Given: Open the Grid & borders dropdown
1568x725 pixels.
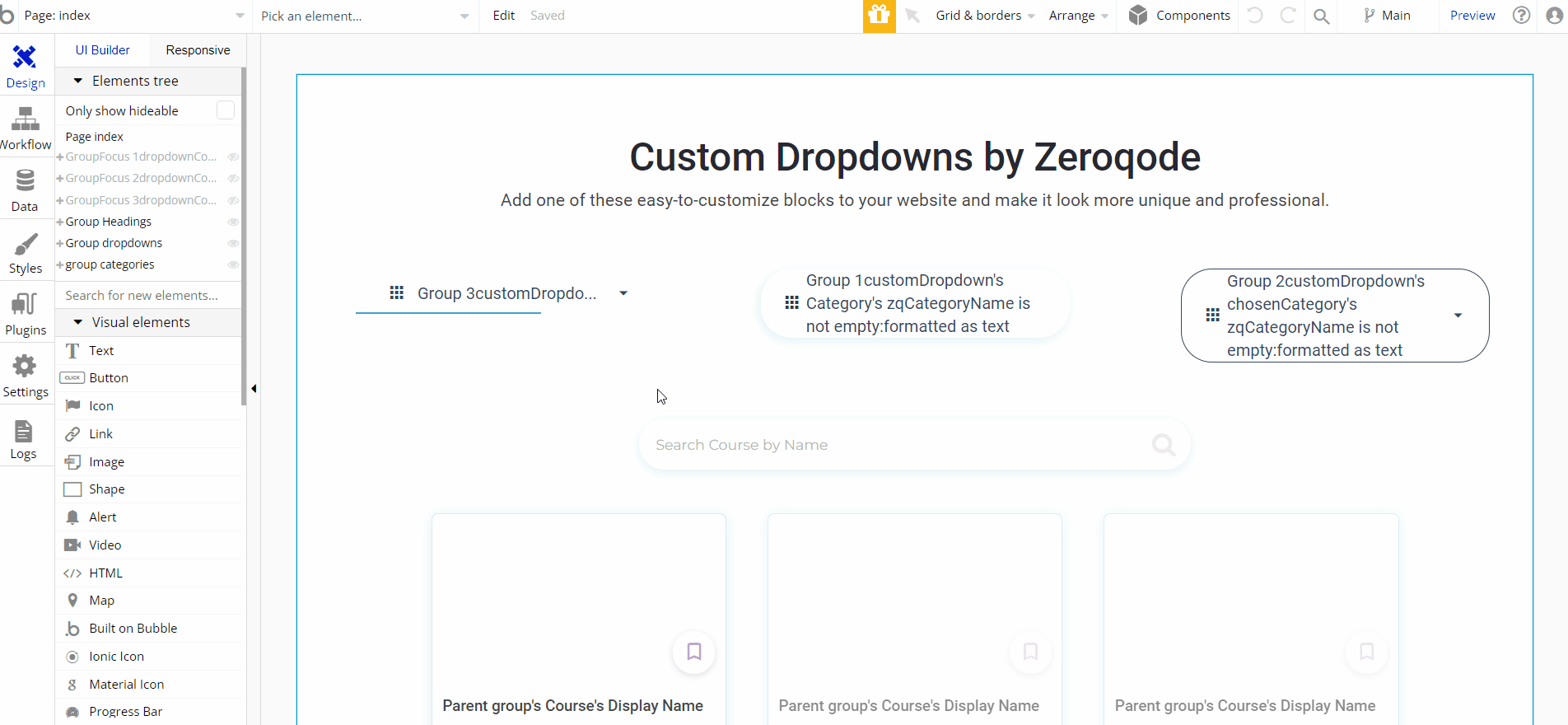Looking at the screenshot, I should [x=985, y=16].
